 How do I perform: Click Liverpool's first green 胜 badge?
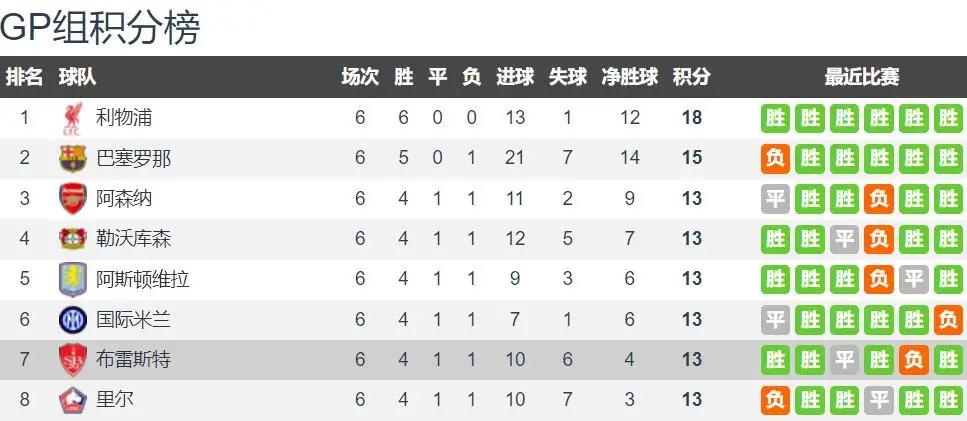[x=775, y=118]
